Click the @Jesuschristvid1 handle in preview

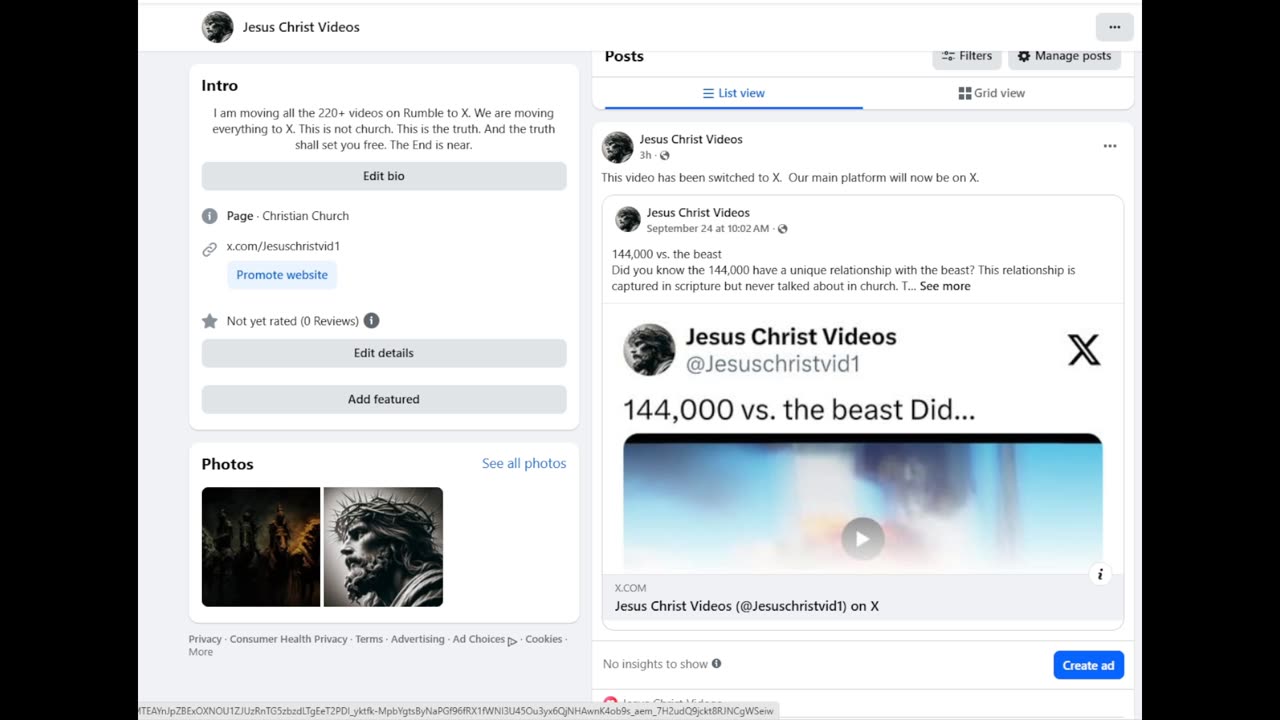click(x=773, y=364)
